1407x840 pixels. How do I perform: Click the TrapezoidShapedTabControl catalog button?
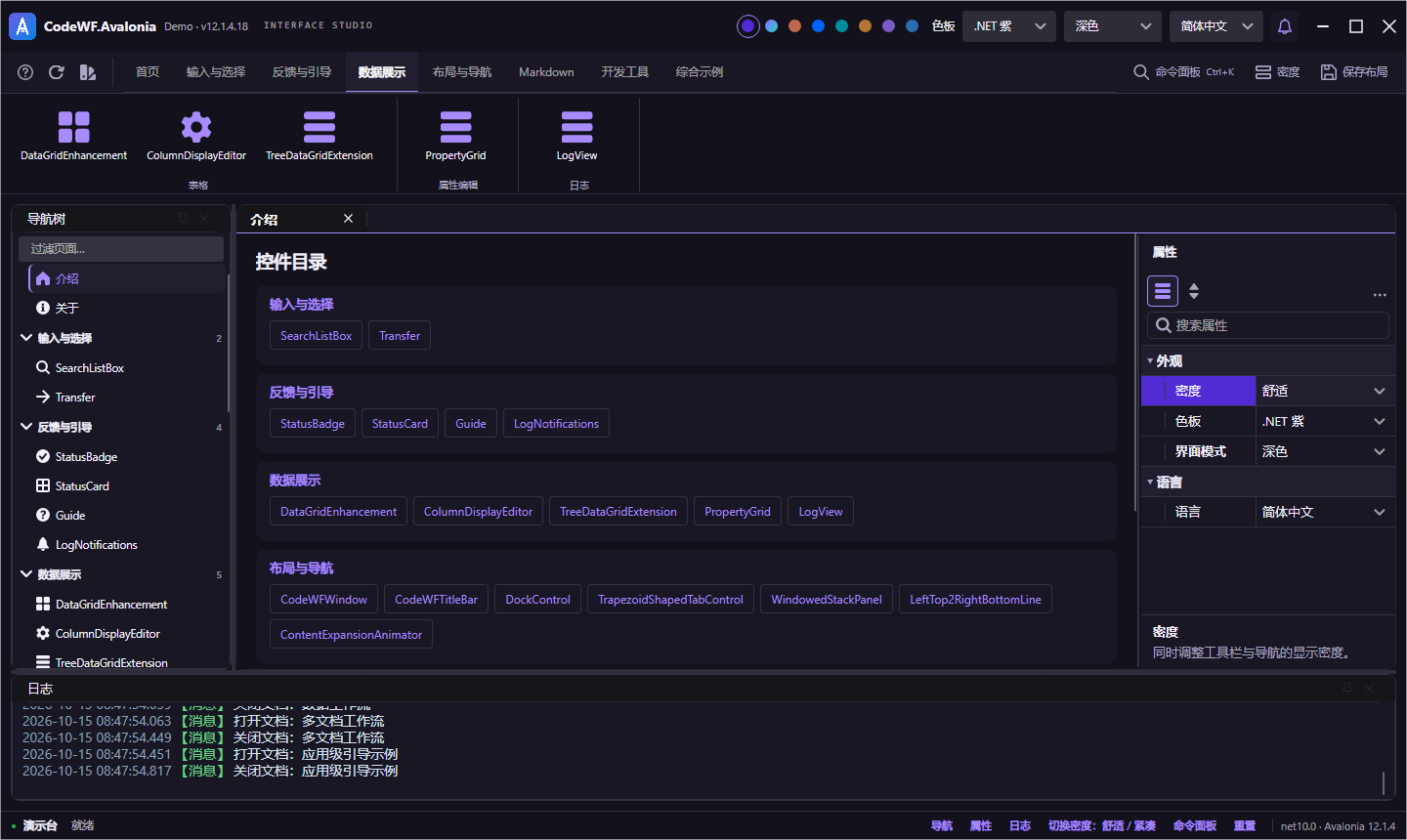670,600
